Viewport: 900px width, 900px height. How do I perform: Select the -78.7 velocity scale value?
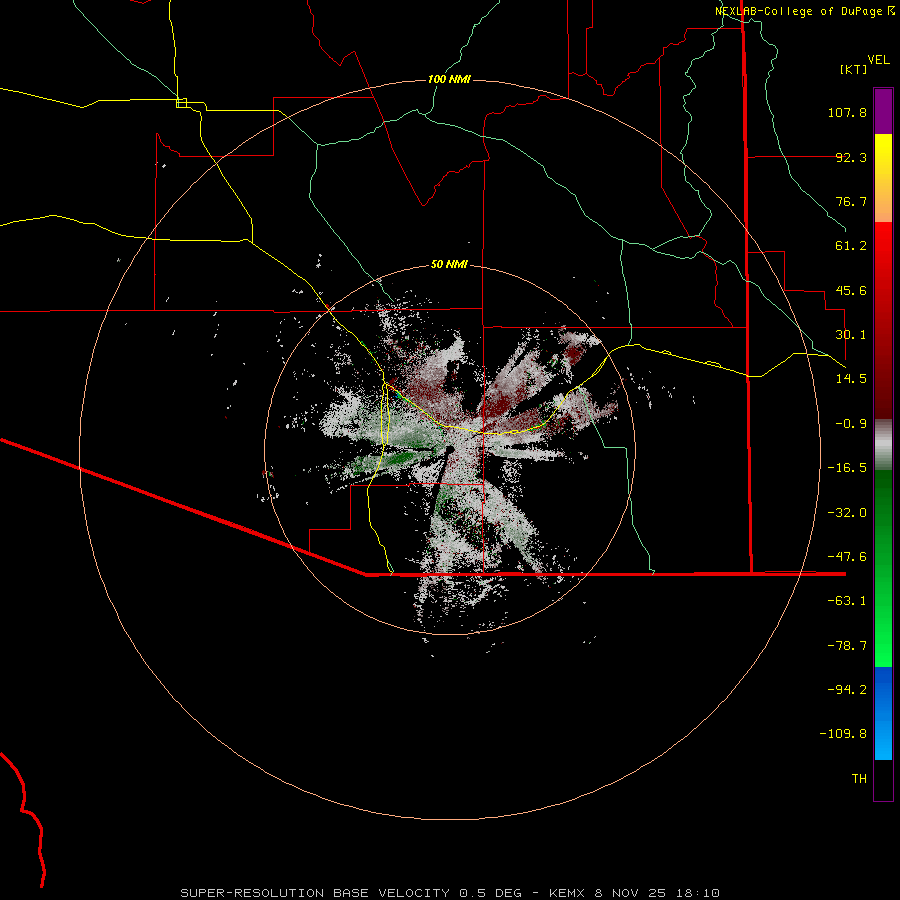tap(847, 646)
